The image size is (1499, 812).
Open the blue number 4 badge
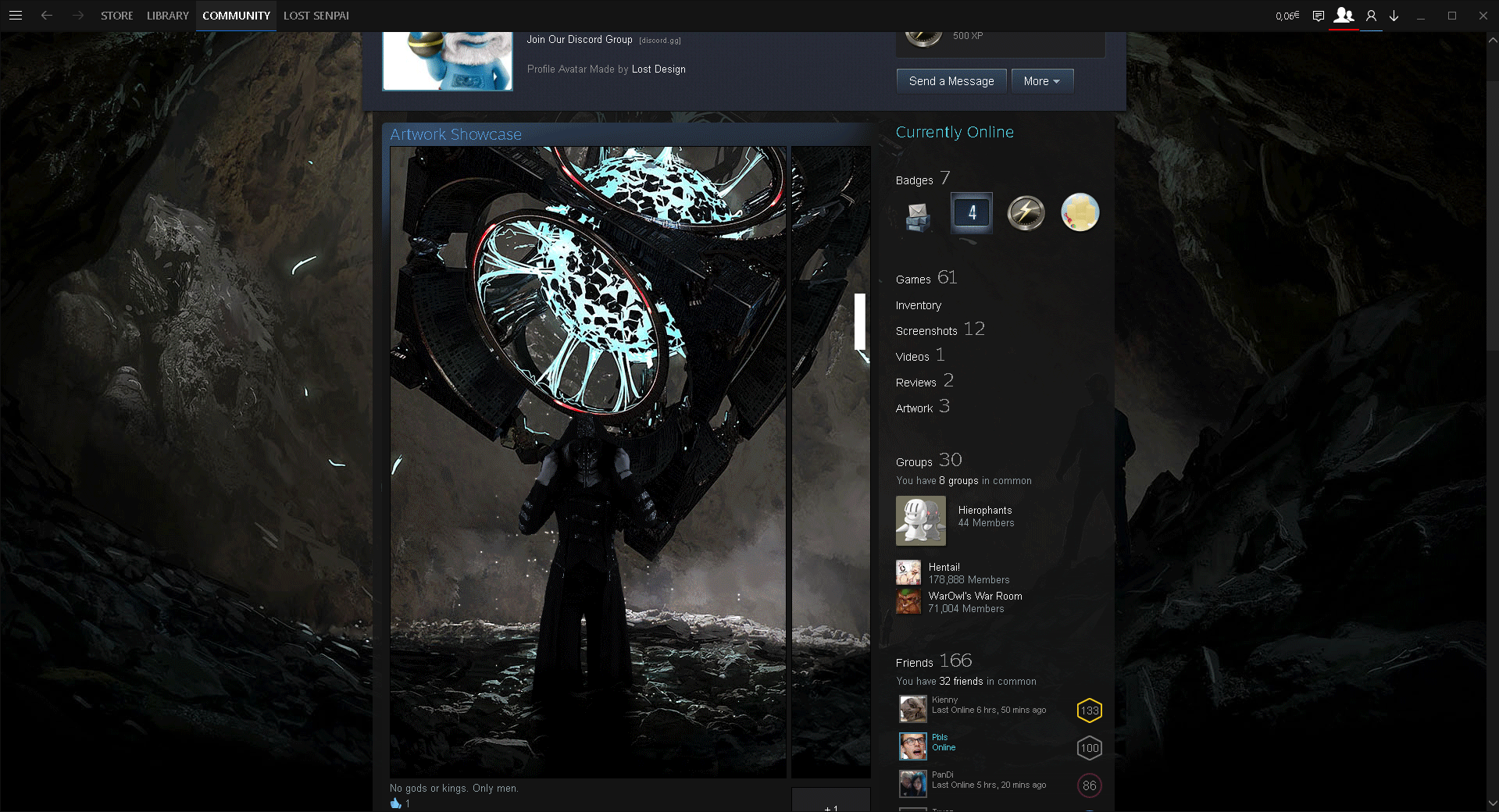click(972, 212)
